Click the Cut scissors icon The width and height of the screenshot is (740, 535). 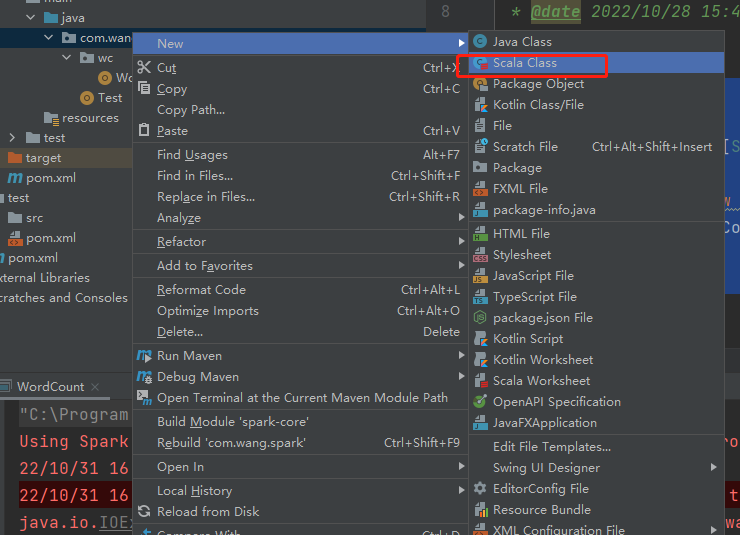point(144,68)
